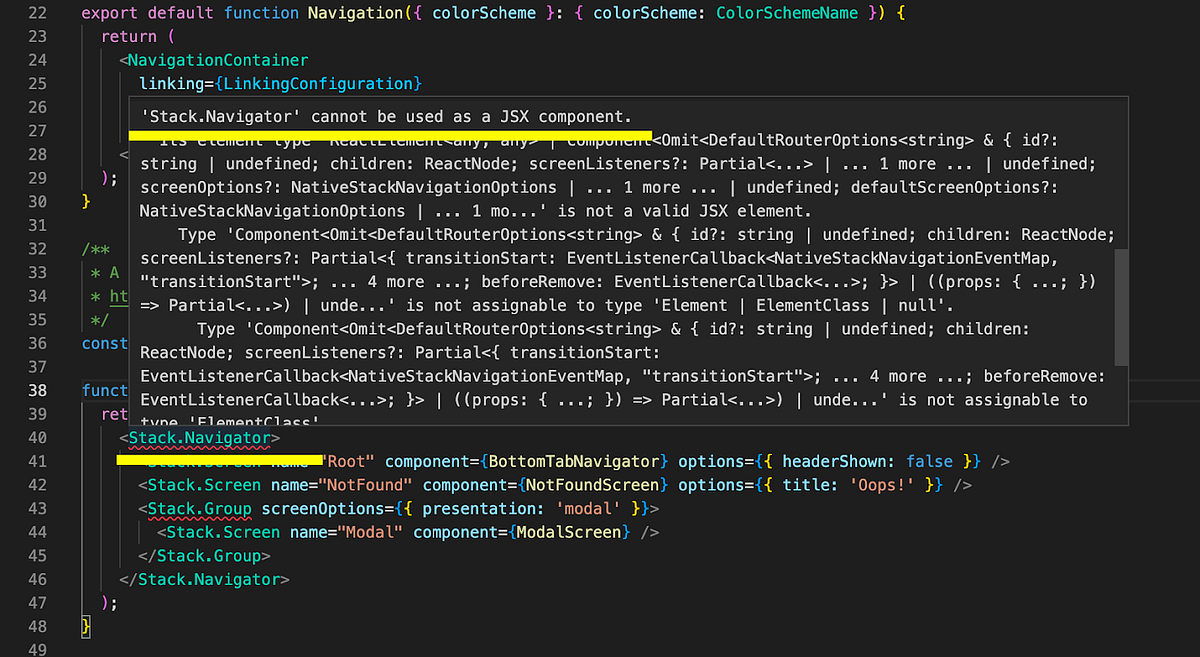1200x657 pixels.
Task: Click line number 40 in the gutter
Action: (37, 437)
